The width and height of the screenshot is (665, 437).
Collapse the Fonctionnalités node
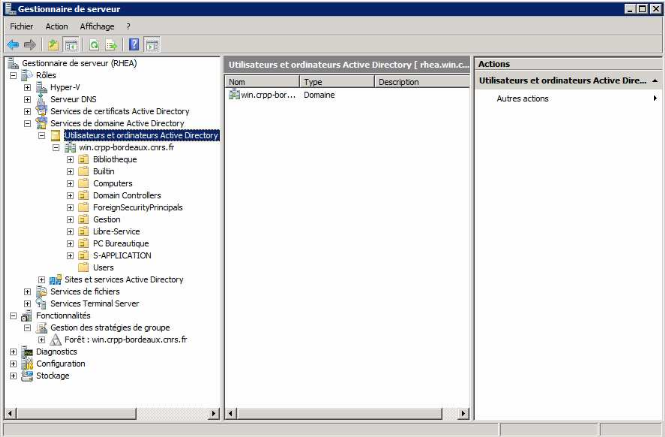(x=14, y=316)
